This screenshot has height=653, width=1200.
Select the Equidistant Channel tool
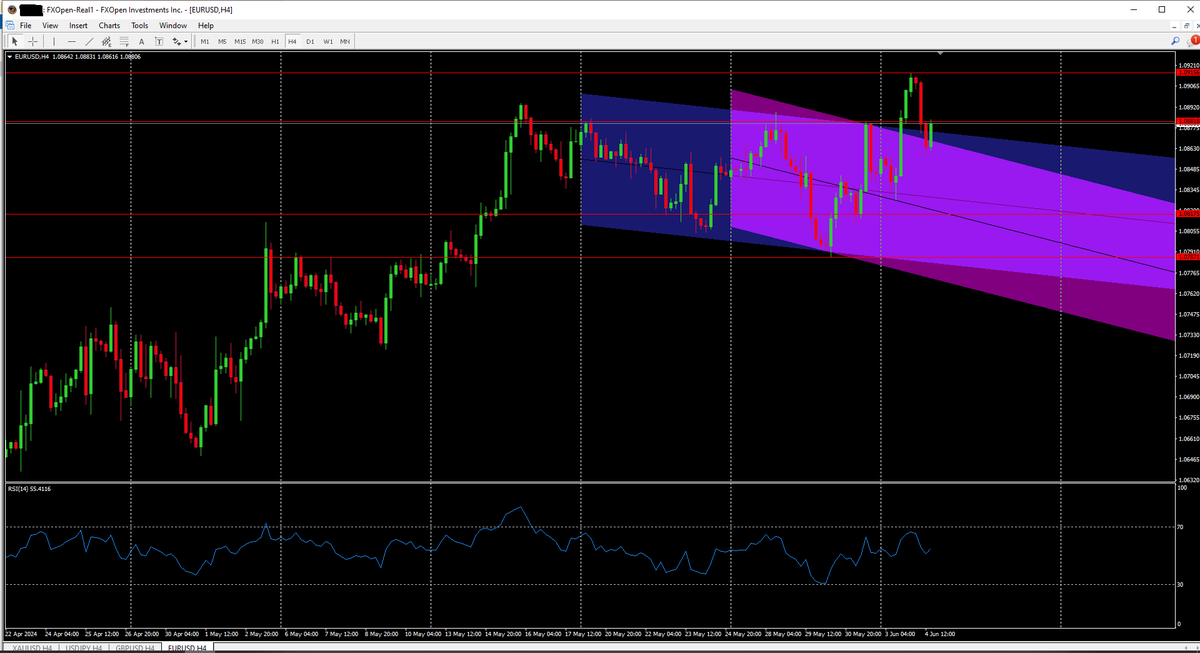pos(106,41)
